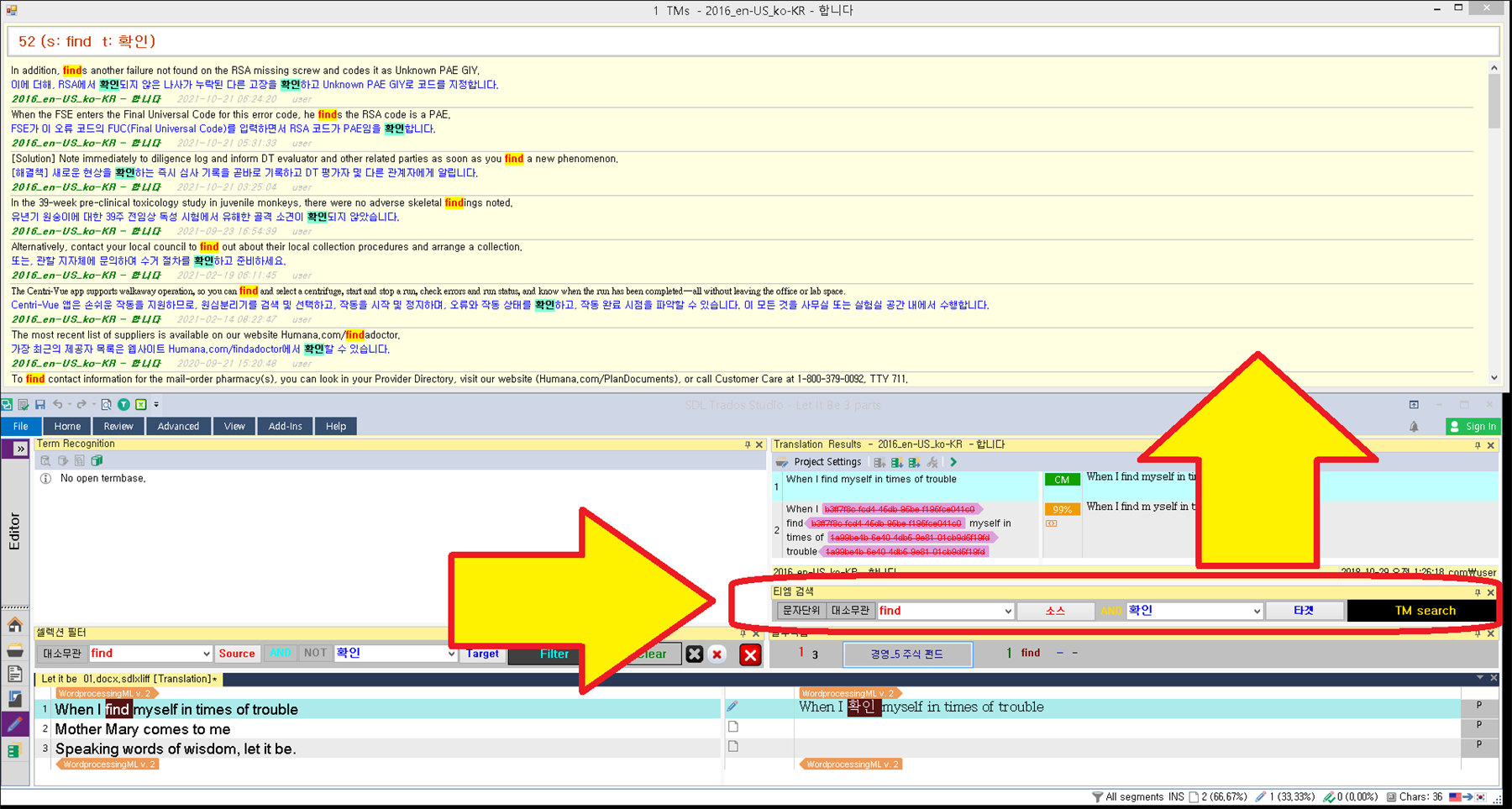Click the green termbase cube icon
The width and height of the screenshot is (1512, 809).
(97, 460)
